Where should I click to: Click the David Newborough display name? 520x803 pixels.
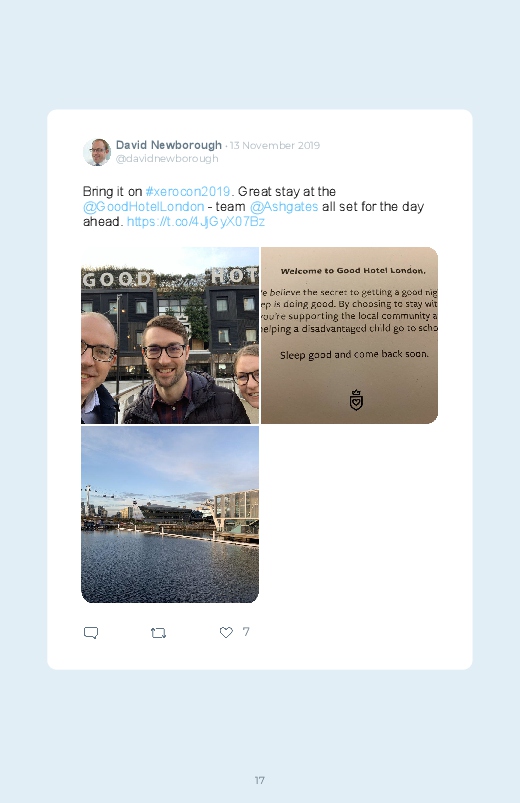169,145
